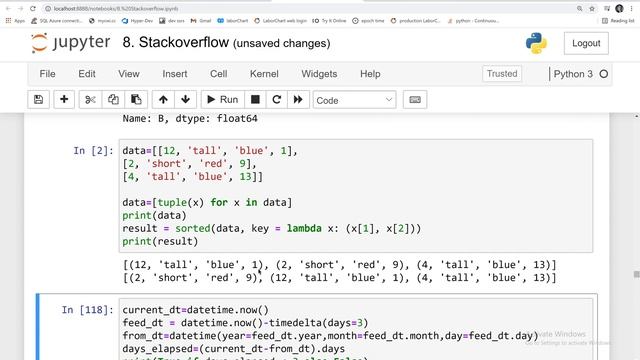Open the command palette keyboard icon
The width and height of the screenshot is (640, 360).
pos(415,100)
